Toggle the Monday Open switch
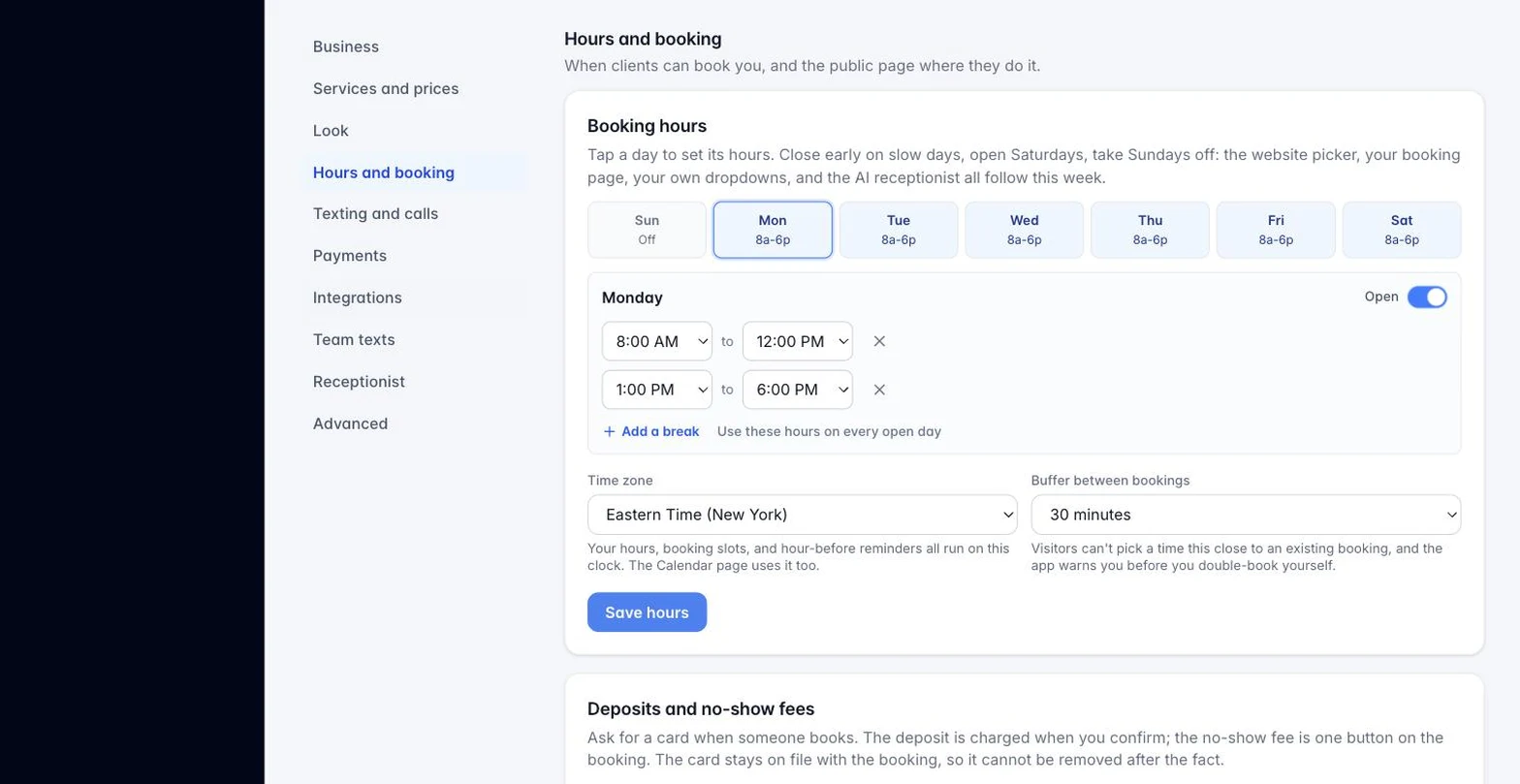 [1427, 298]
